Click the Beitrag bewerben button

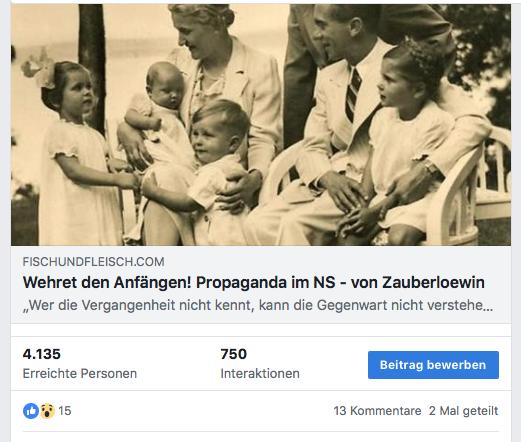coord(433,365)
